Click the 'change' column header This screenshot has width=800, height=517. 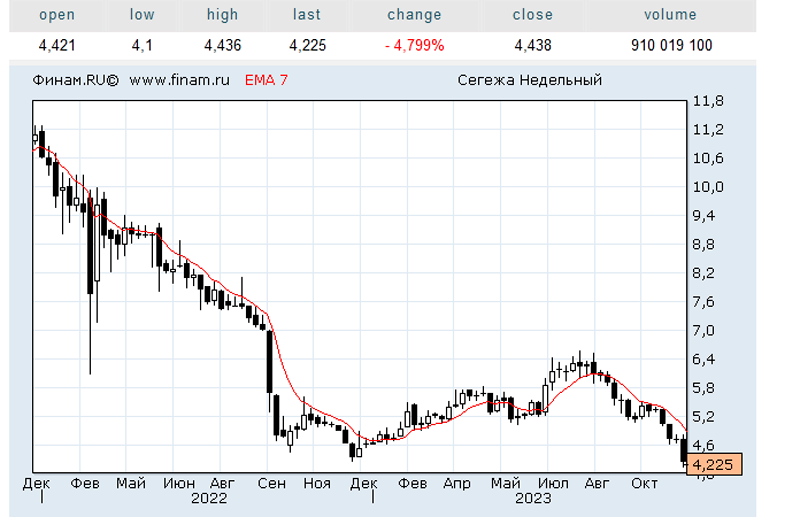[414, 15]
